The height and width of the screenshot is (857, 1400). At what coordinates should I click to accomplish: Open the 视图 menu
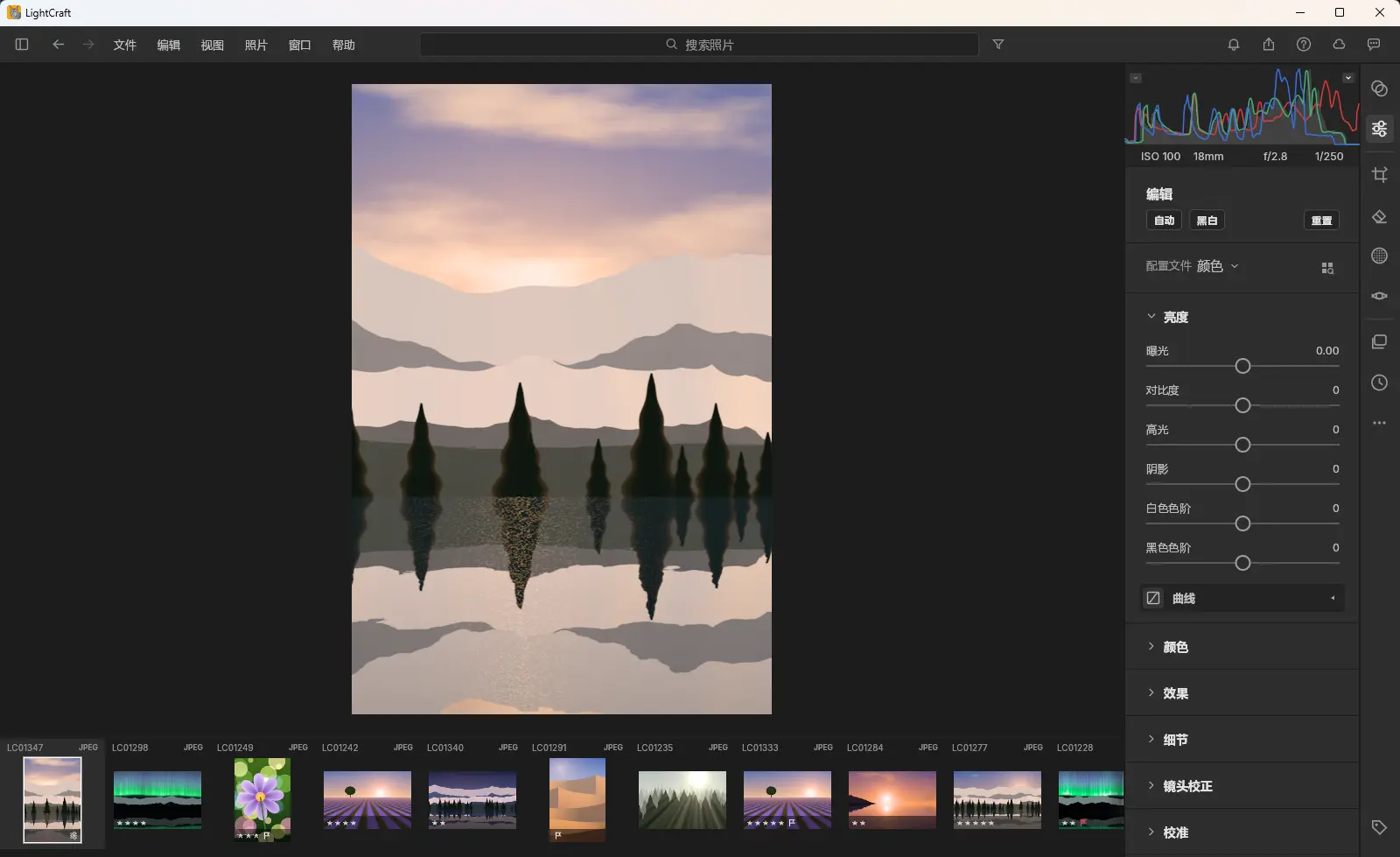click(212, 45)
